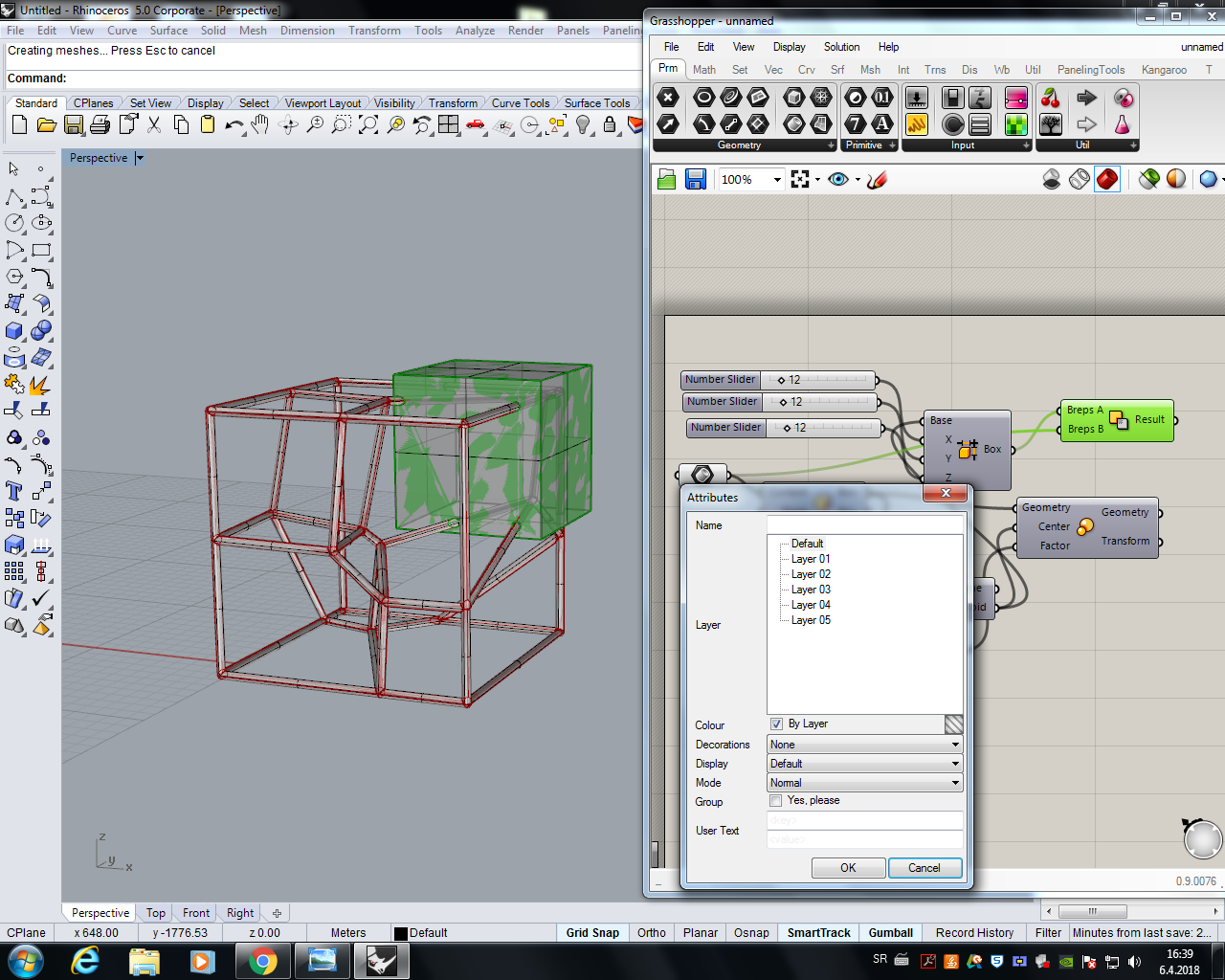Click the Save floppy icon in Rhino toolbar
This screenshot has width=1225, height=980.
tap(74, 124)
